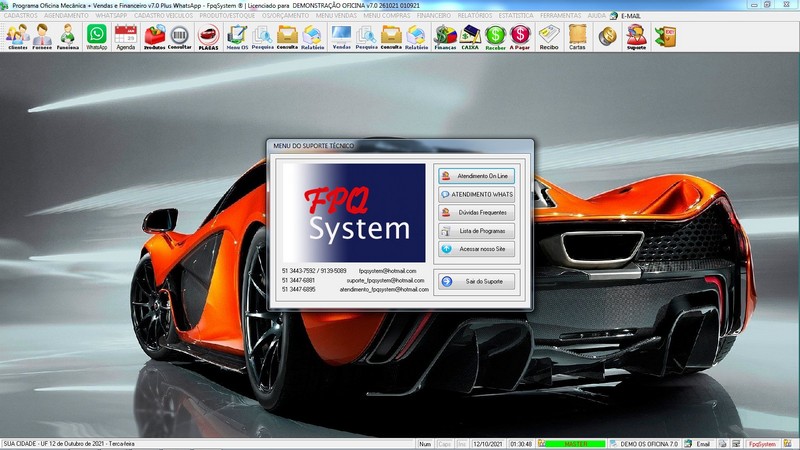This screenshot has height=450, width=800.
Task: Click Email in the status bar
Action: pos(703,443)
